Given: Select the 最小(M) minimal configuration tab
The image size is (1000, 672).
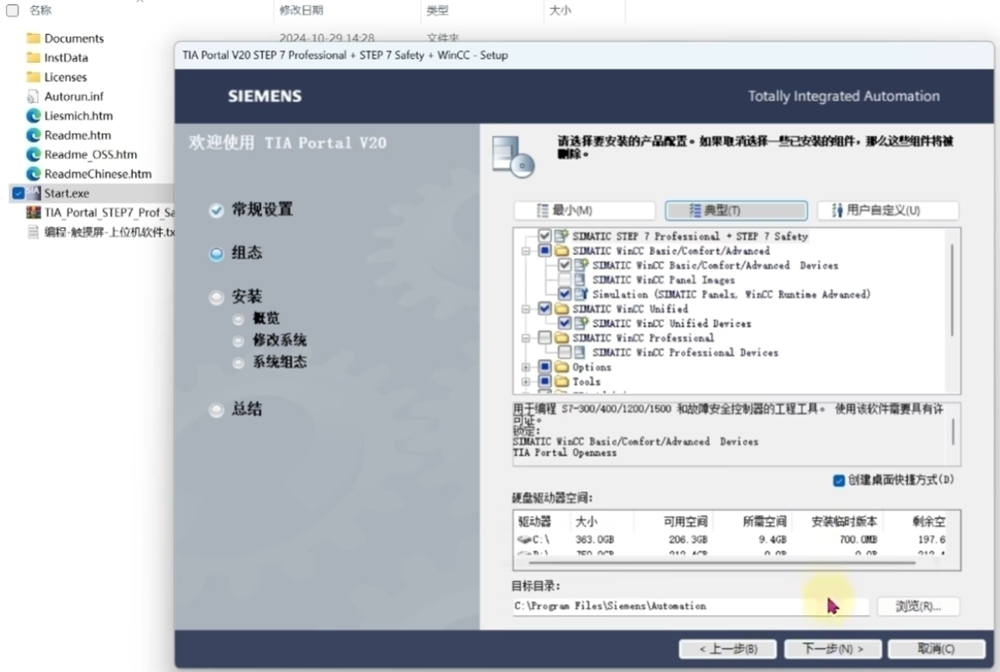Looking at the screenshot, I should click(585, 210).
